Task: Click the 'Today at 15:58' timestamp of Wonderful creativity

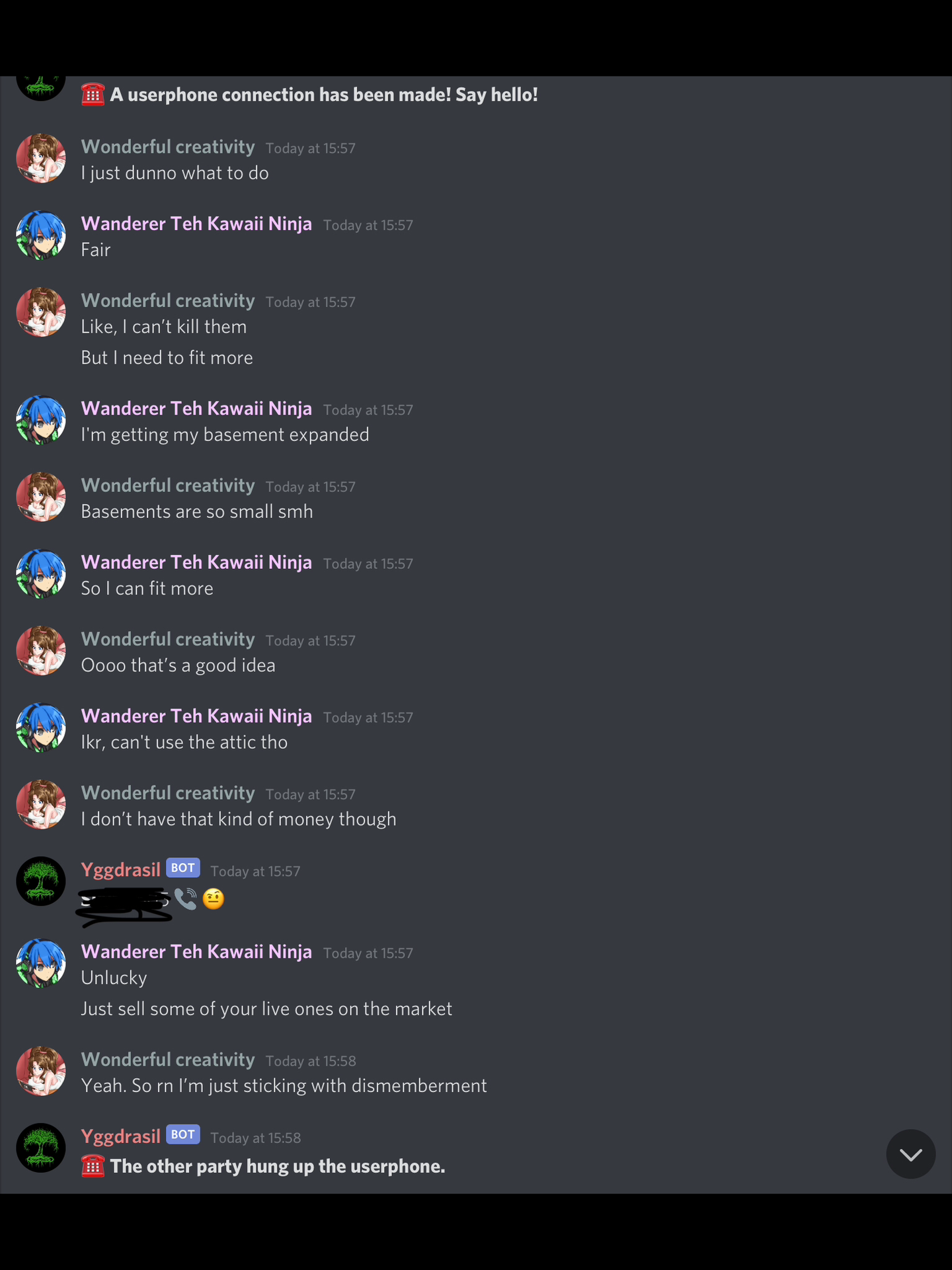Action: pyautogui.click(x=311, y=1061)
